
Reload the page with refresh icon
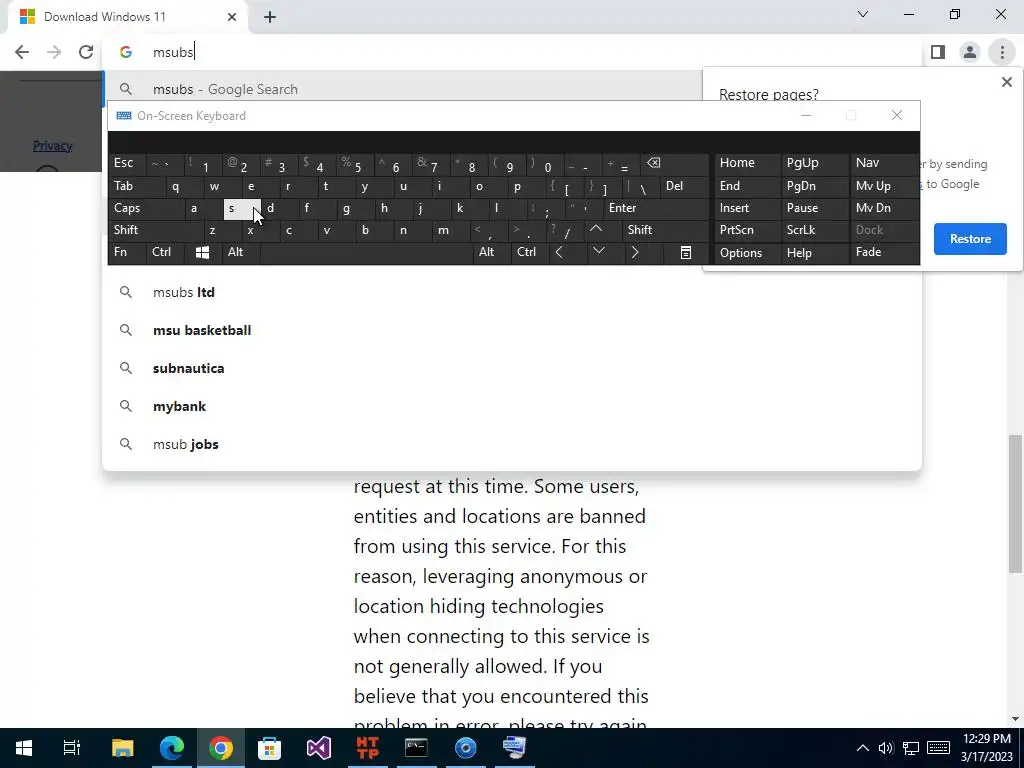86,52
